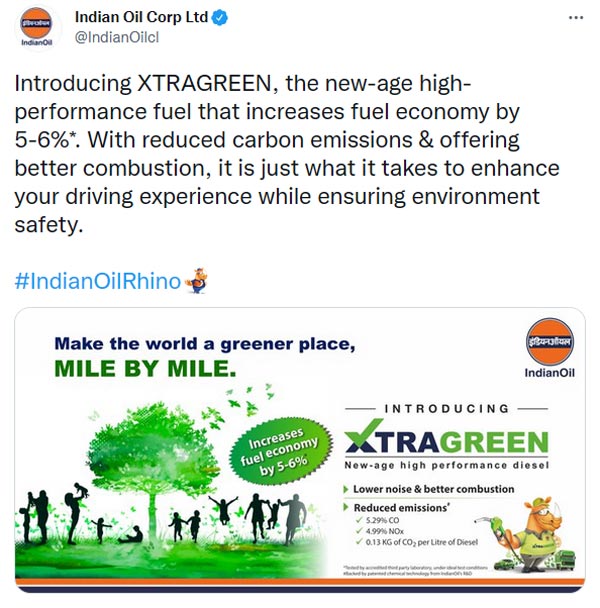Click the "Lower noise & better combustion" bullet
The image size is (600, 608).
pyautogui.click(x=433, y=489)
